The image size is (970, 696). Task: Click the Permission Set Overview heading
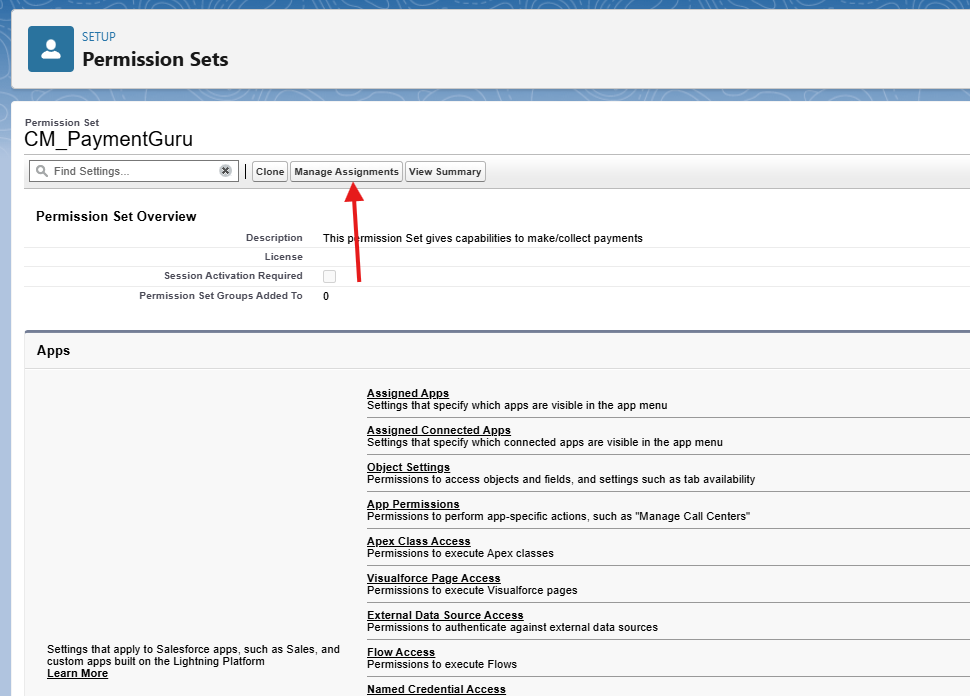tap(116, 217)
